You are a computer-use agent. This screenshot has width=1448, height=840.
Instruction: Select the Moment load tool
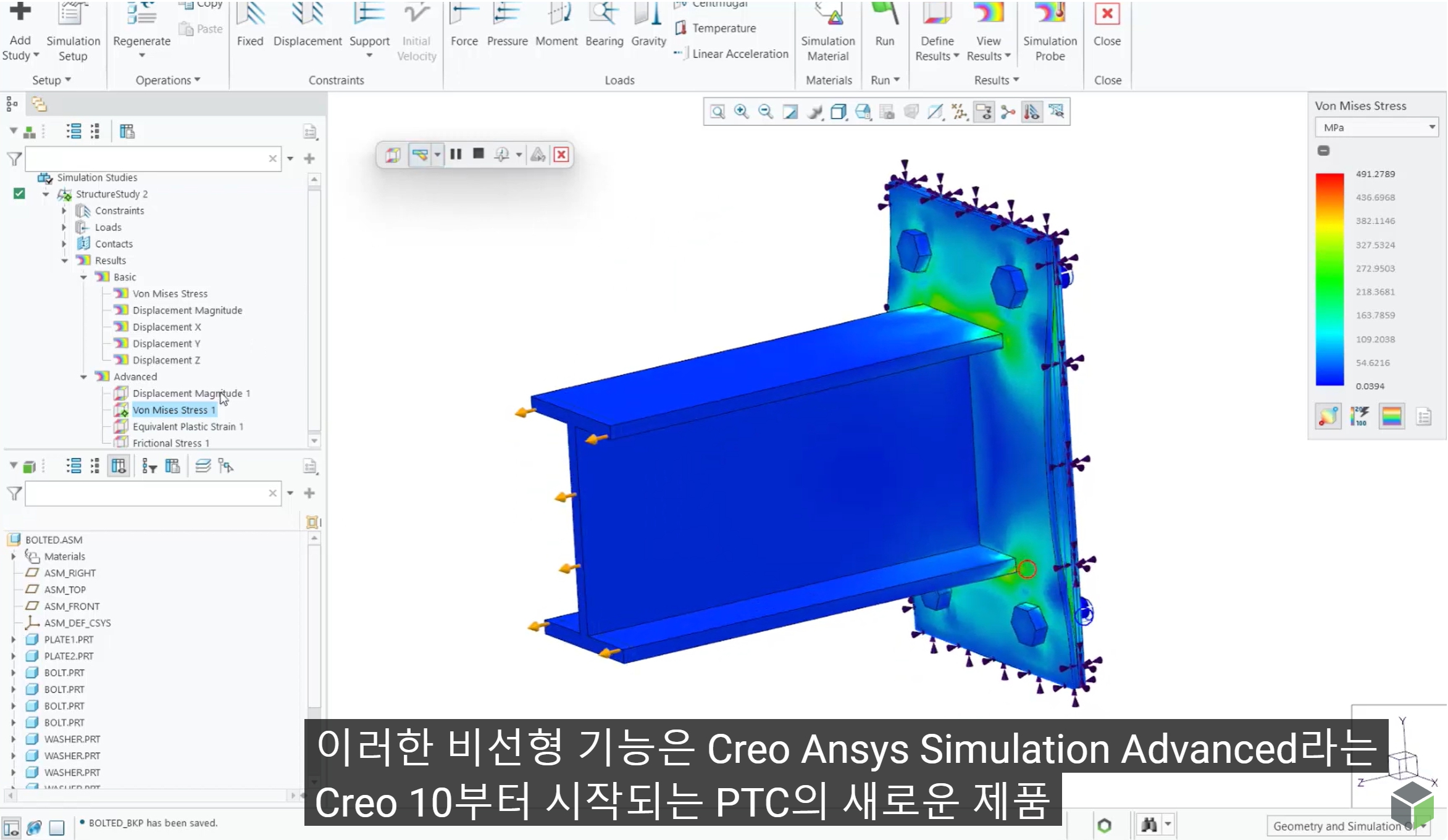(x=556, y=25)
